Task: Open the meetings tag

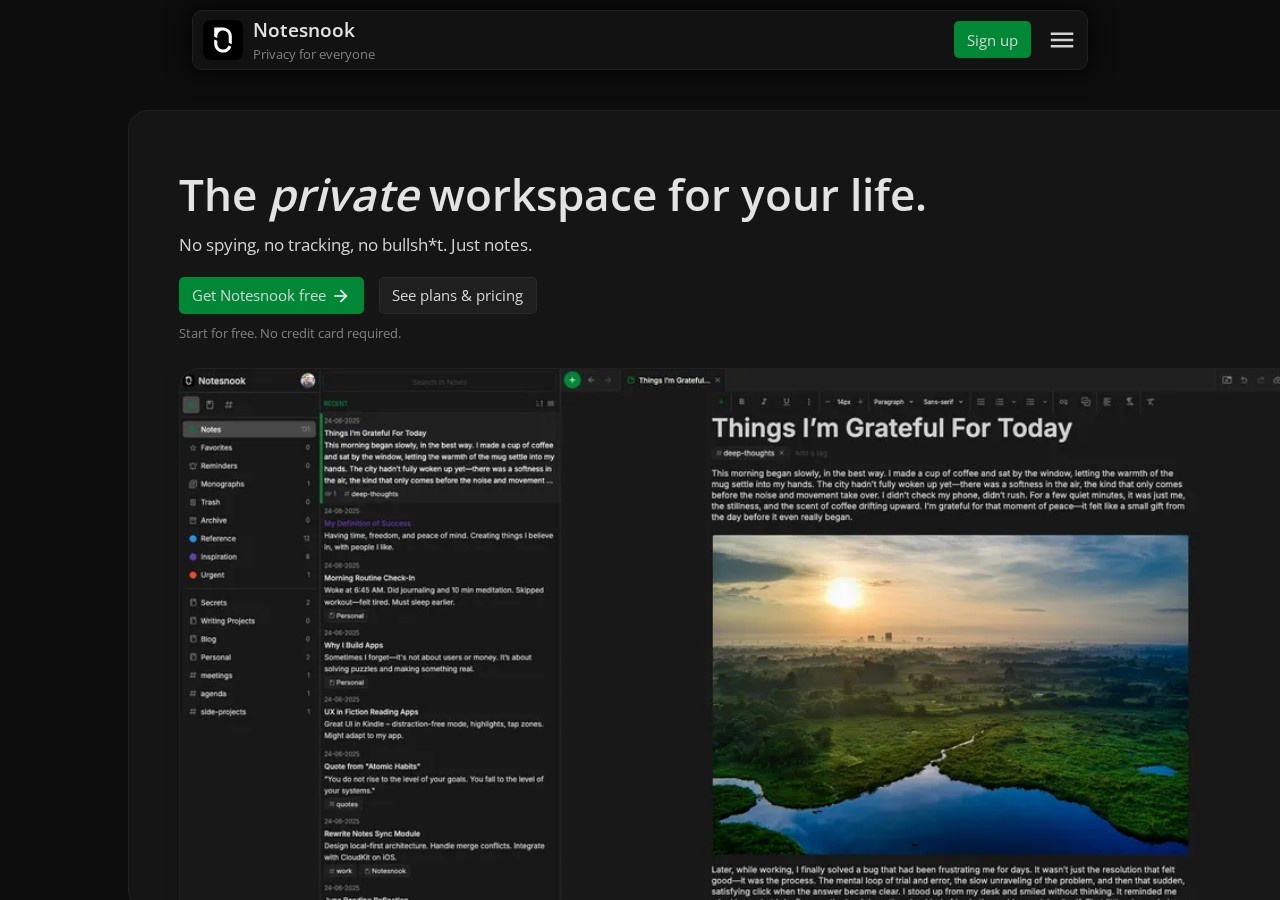Action: [249, 676]
